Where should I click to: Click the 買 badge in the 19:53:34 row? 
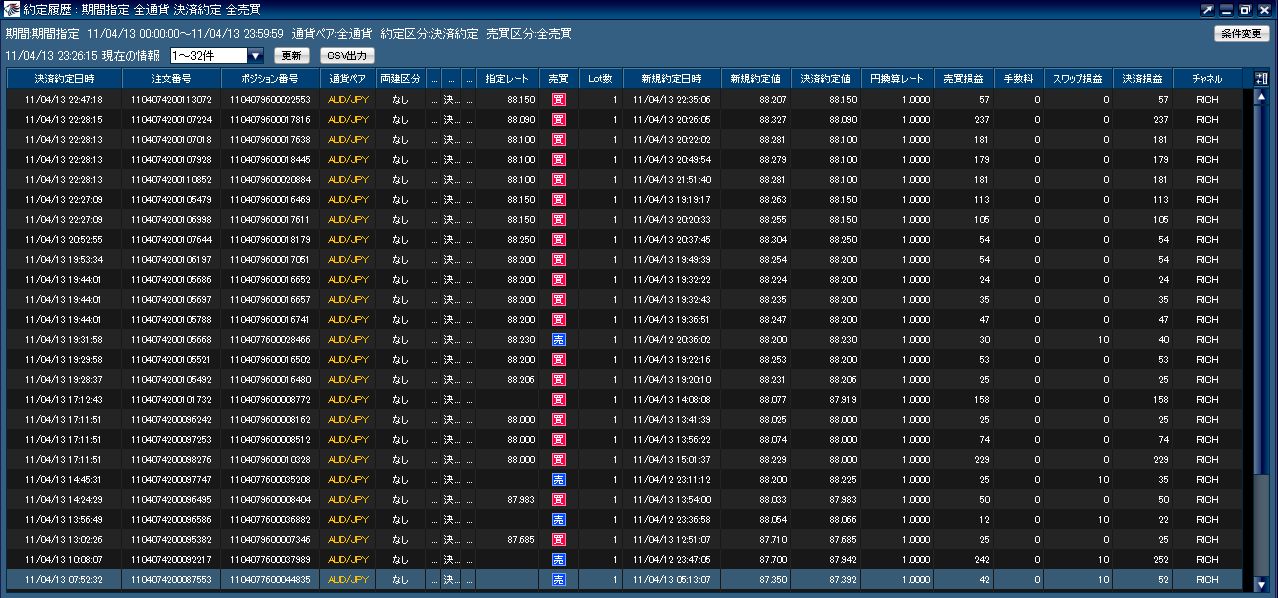click(x=559, y=260)
